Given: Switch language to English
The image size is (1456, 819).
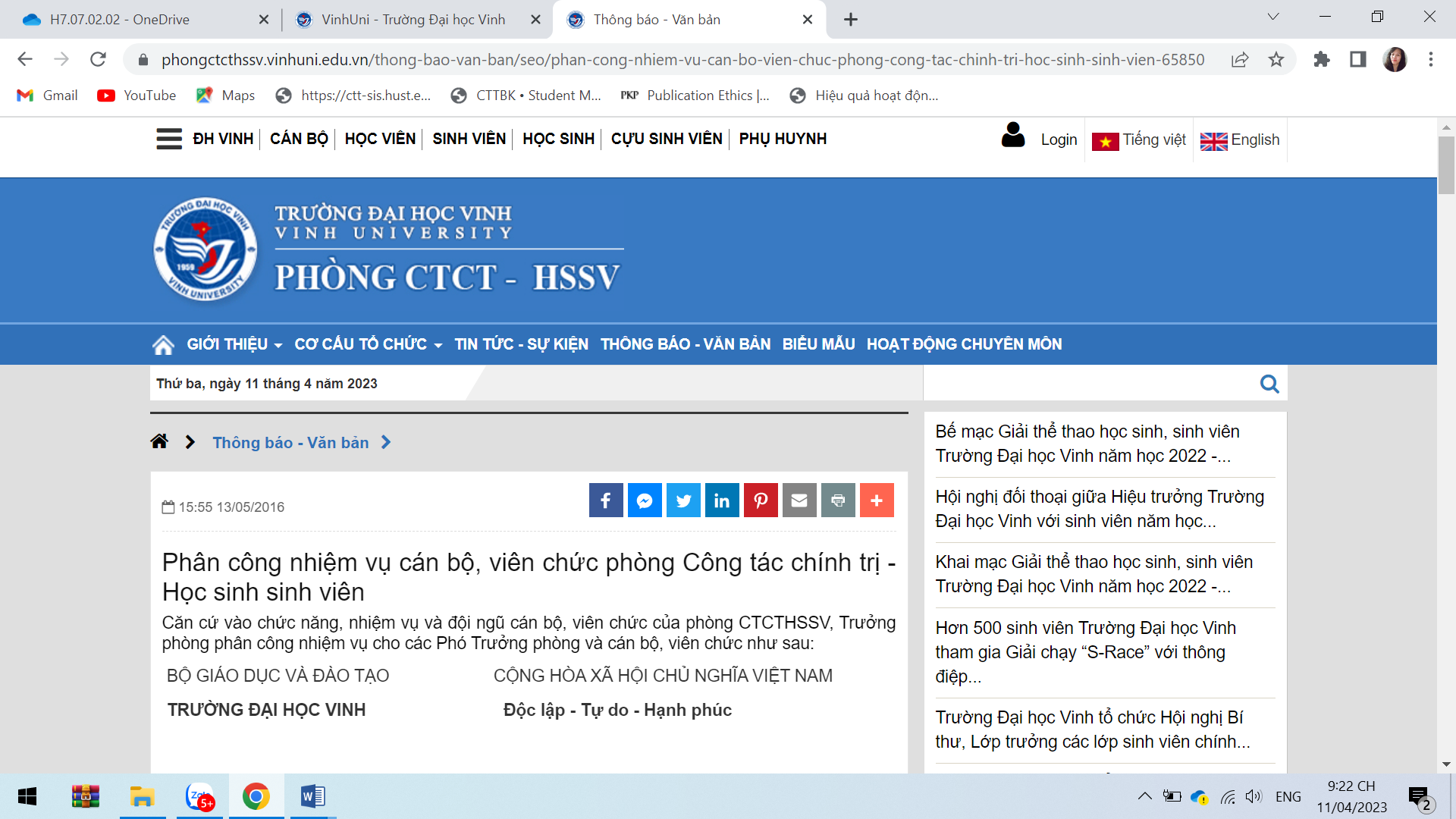Looking at the screenshot, I should click(x=1240, y=140).
